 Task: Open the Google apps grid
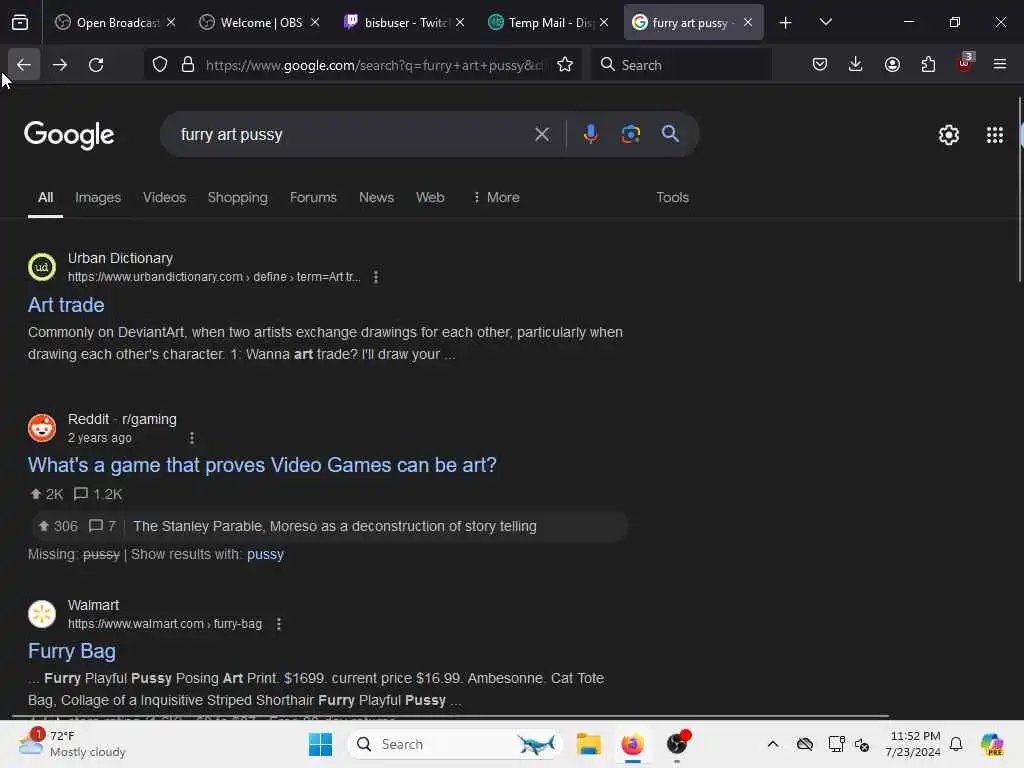[995, 135]
